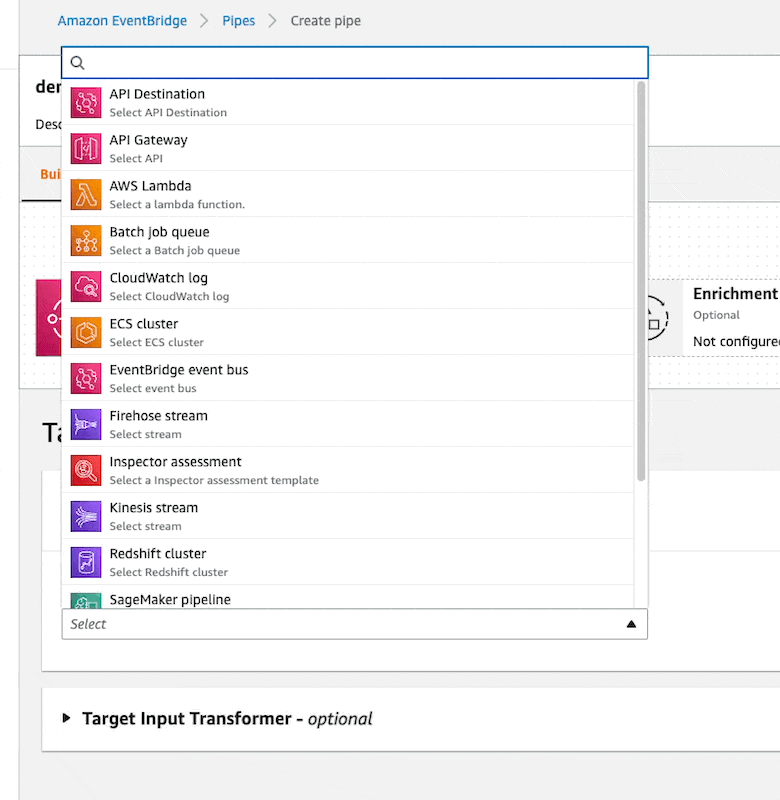The height and width of the screenshot is (800, 780).
Task: Click the API Destination service icon
Action: click(x=86, y=103)
